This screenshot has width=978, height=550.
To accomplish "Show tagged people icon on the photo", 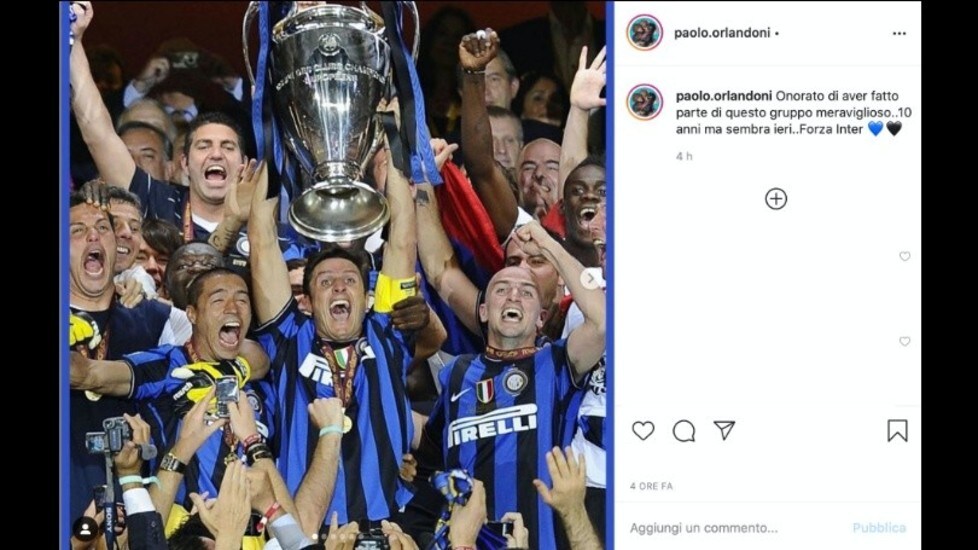I will point(85,529).
